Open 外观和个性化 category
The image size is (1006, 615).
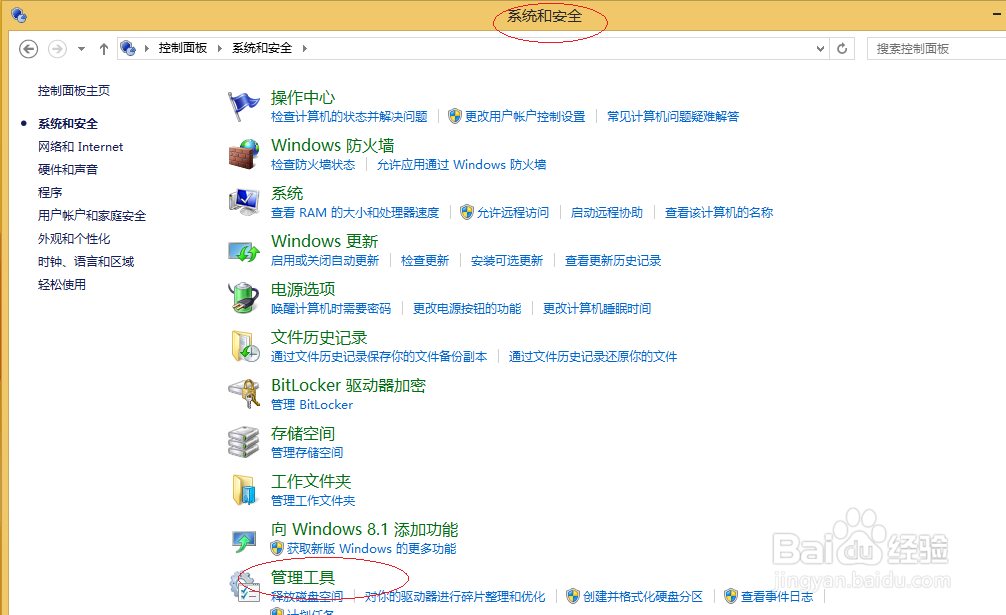(x=74, y=239)
